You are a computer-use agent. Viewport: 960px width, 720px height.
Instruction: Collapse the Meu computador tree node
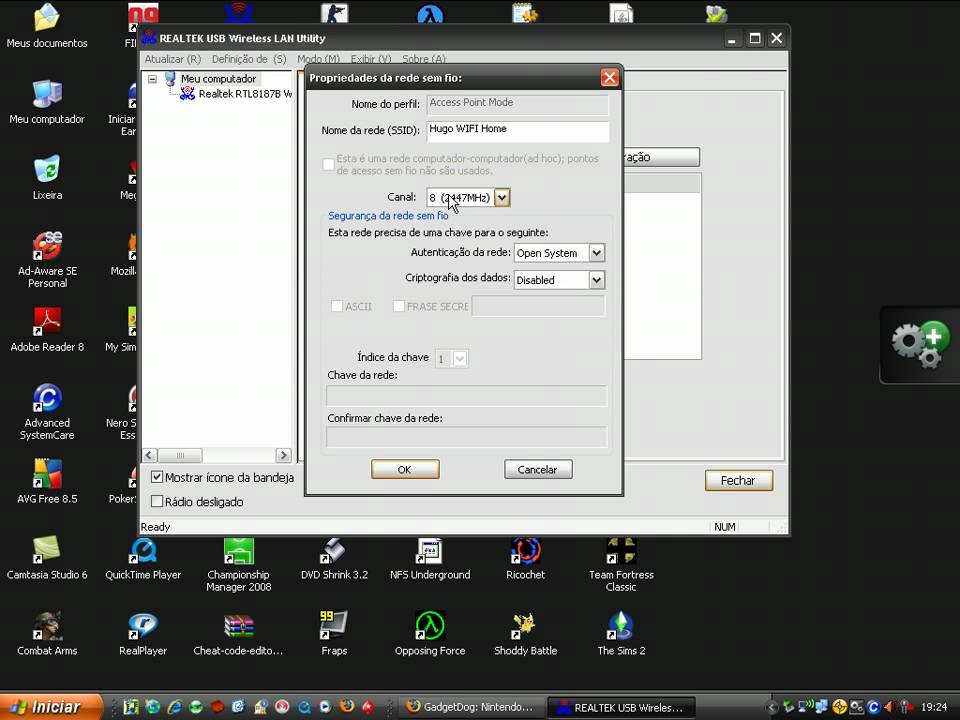click(x=152, y=79)
